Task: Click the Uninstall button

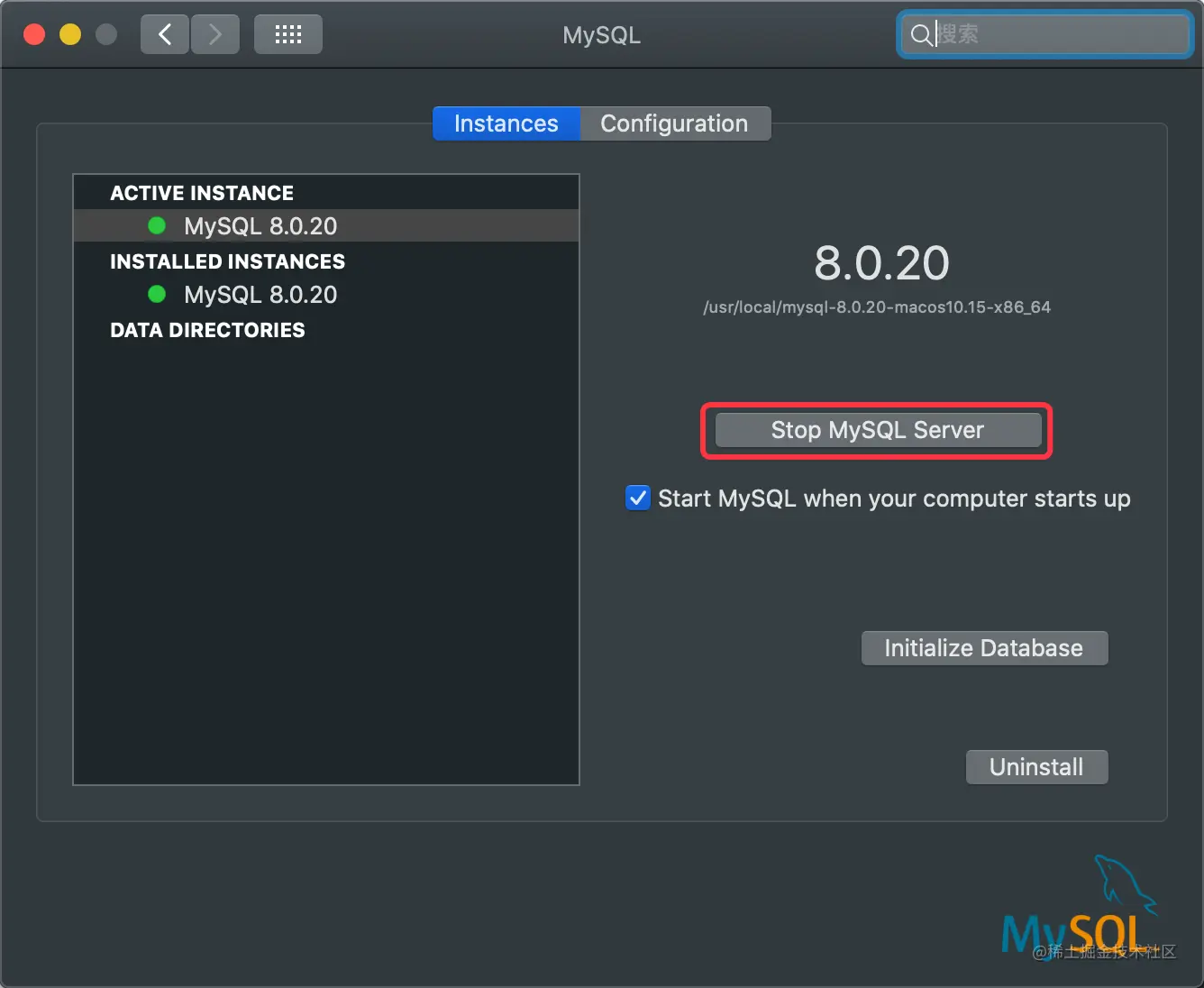Action: (x=1036, y=767)
